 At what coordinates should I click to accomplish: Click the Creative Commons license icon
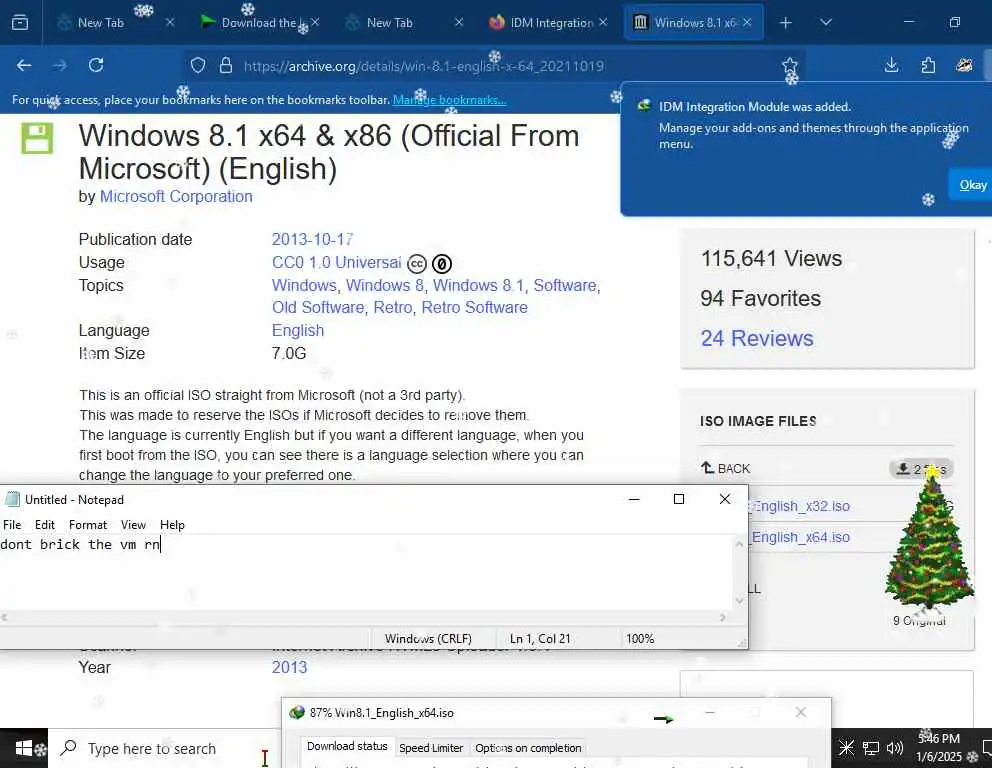[417, 263]
